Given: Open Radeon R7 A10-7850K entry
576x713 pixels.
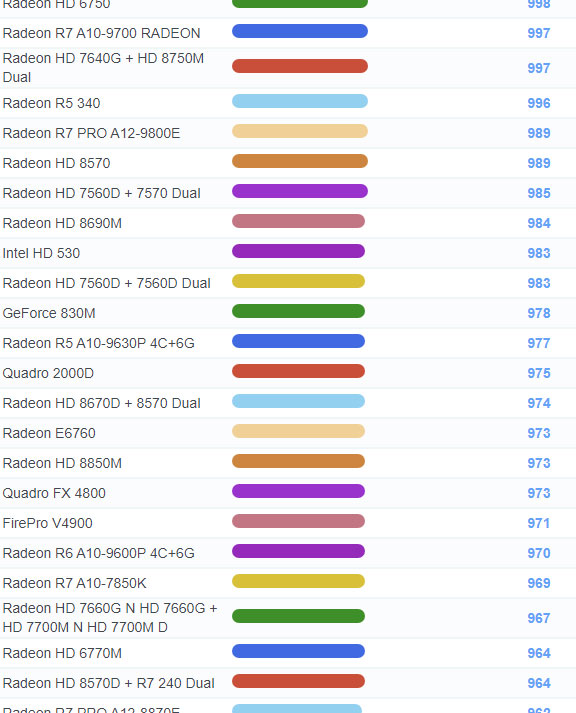Looking at the screenshot, I should (x=75, y=583).
